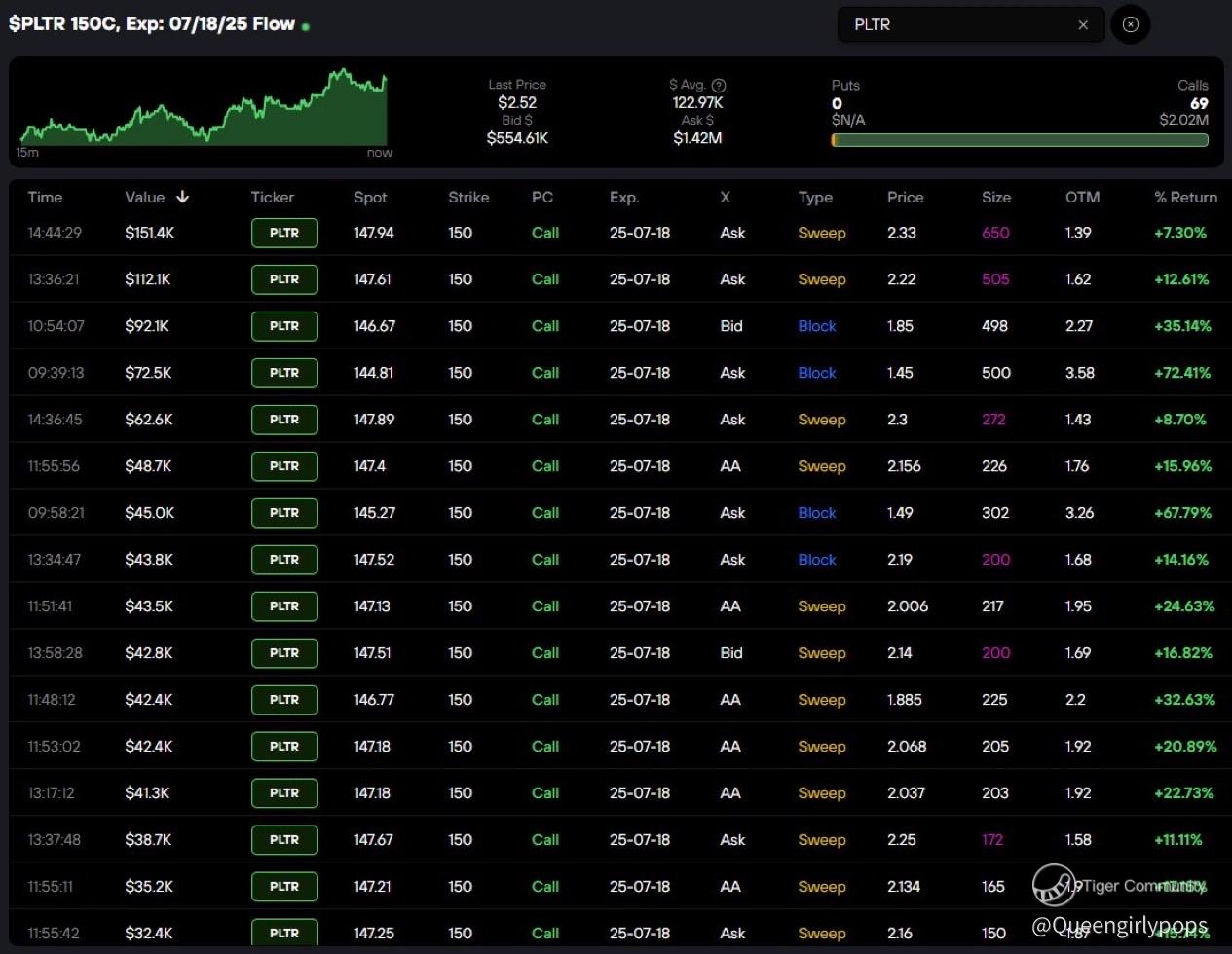Sort table by Time column header

45,197
